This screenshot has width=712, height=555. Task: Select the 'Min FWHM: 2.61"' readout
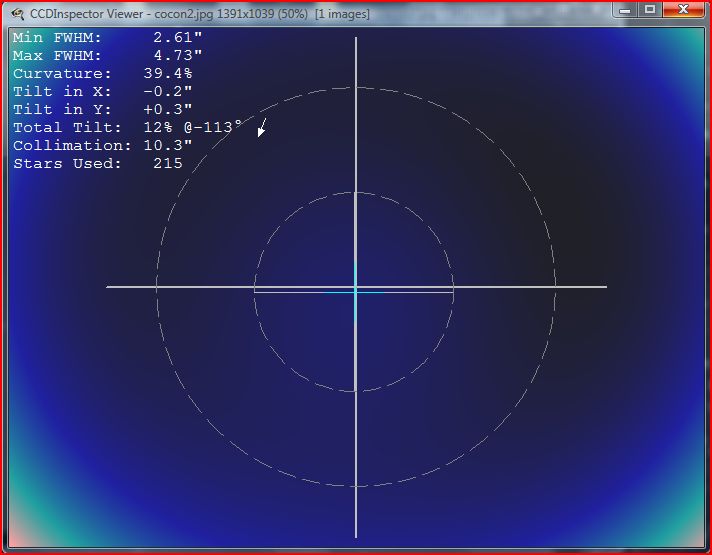pyautogui.click(x=108, y=37)
